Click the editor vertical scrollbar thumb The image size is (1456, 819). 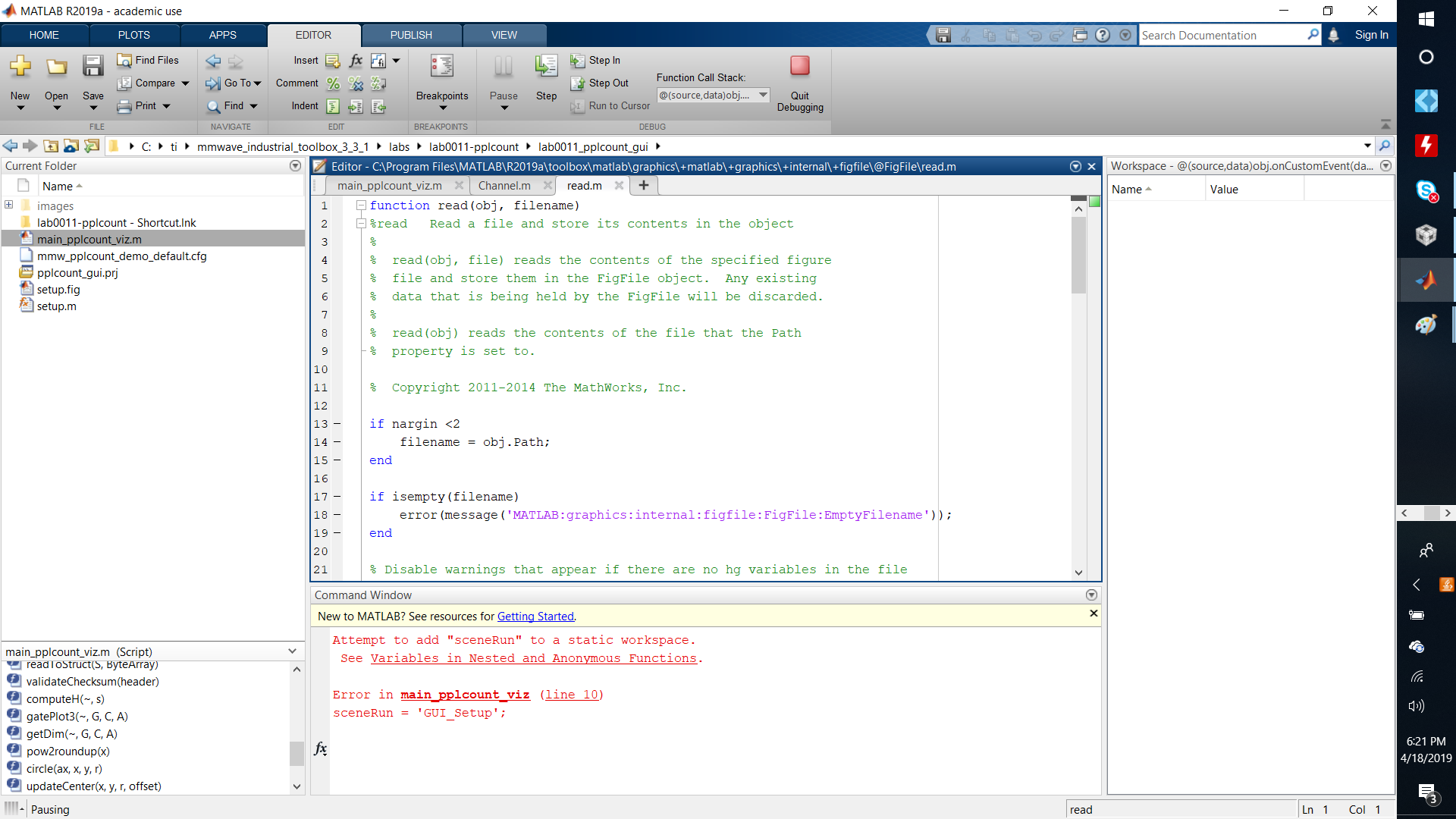point(1078,256)
